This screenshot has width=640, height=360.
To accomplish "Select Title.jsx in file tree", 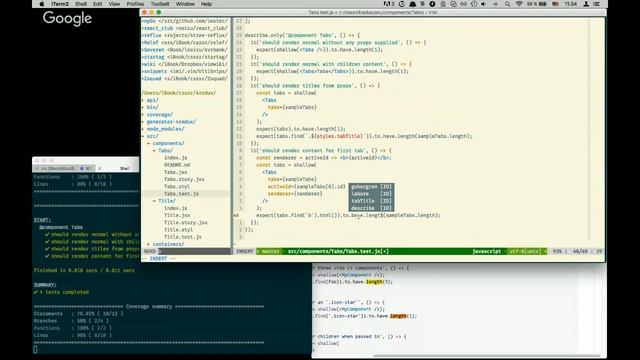I will click(177, 216).
